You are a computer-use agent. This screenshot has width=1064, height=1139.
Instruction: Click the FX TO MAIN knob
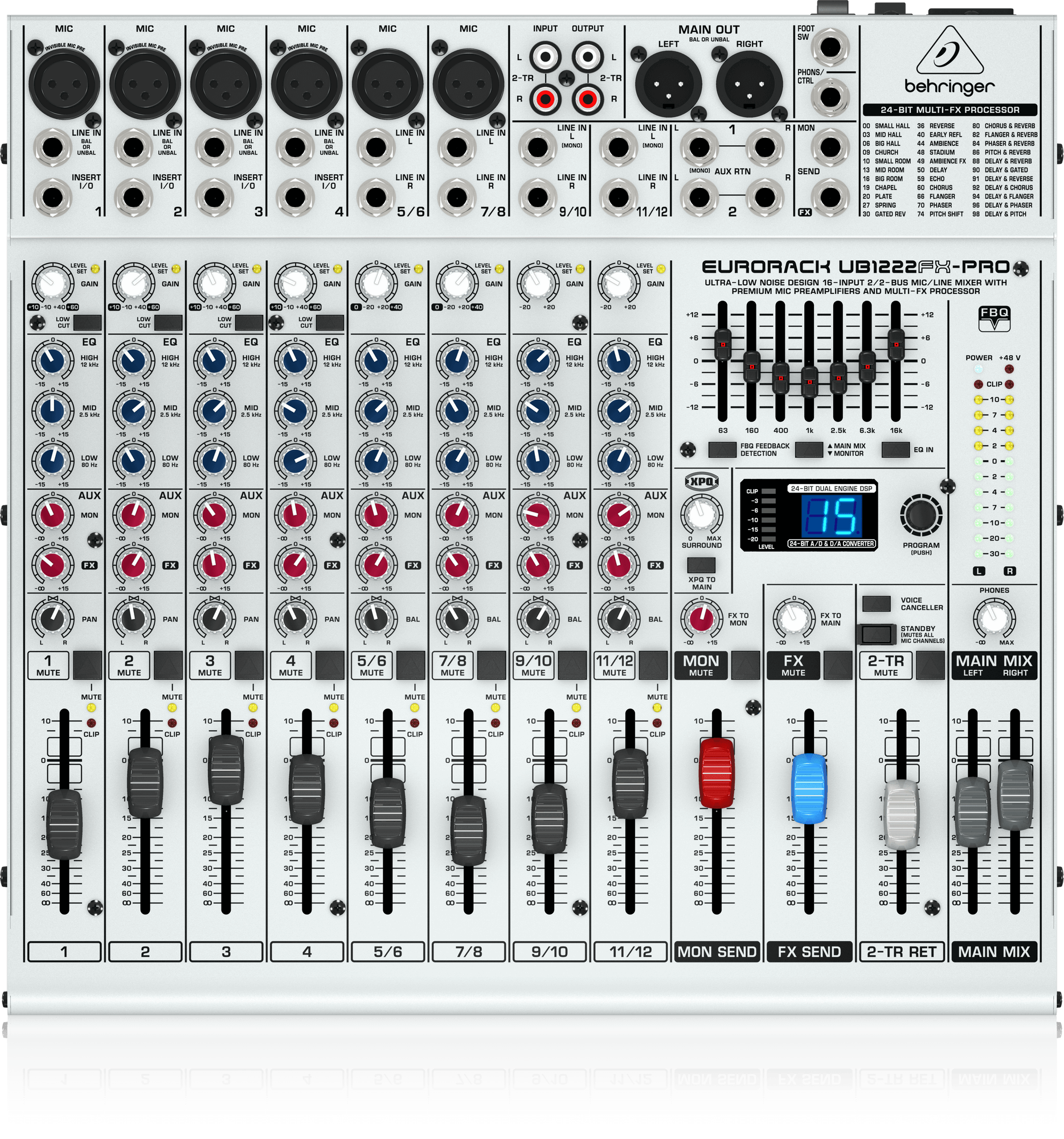pyautogui.click(x=793, y=620)
